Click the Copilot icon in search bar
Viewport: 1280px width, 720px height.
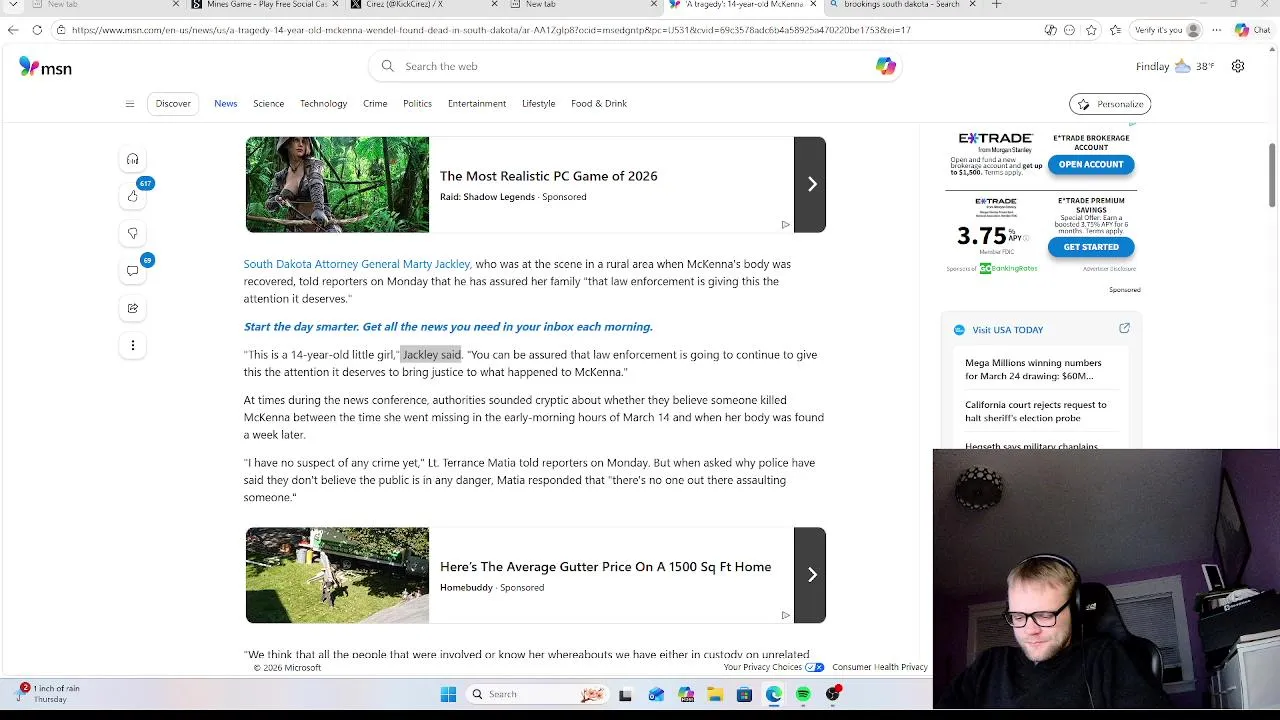coord(885,66)
